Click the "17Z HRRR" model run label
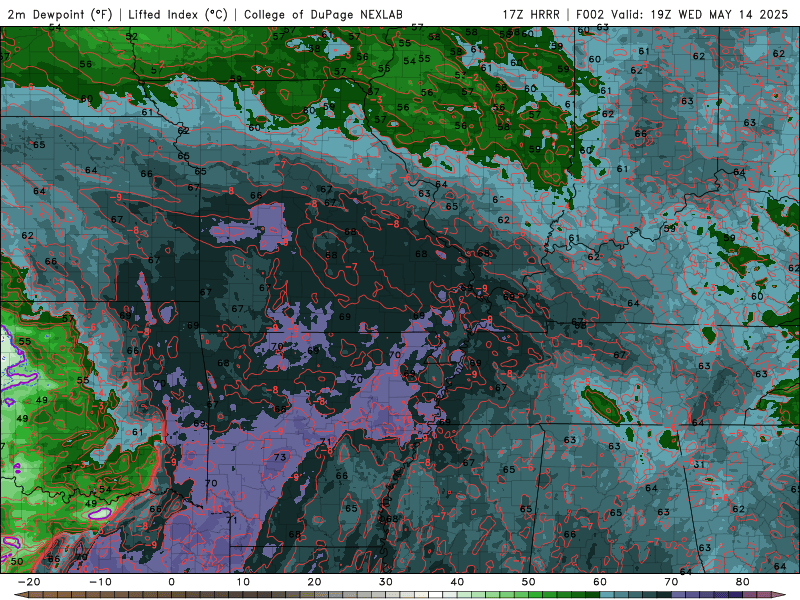800x600 pixels. point(531,14)
